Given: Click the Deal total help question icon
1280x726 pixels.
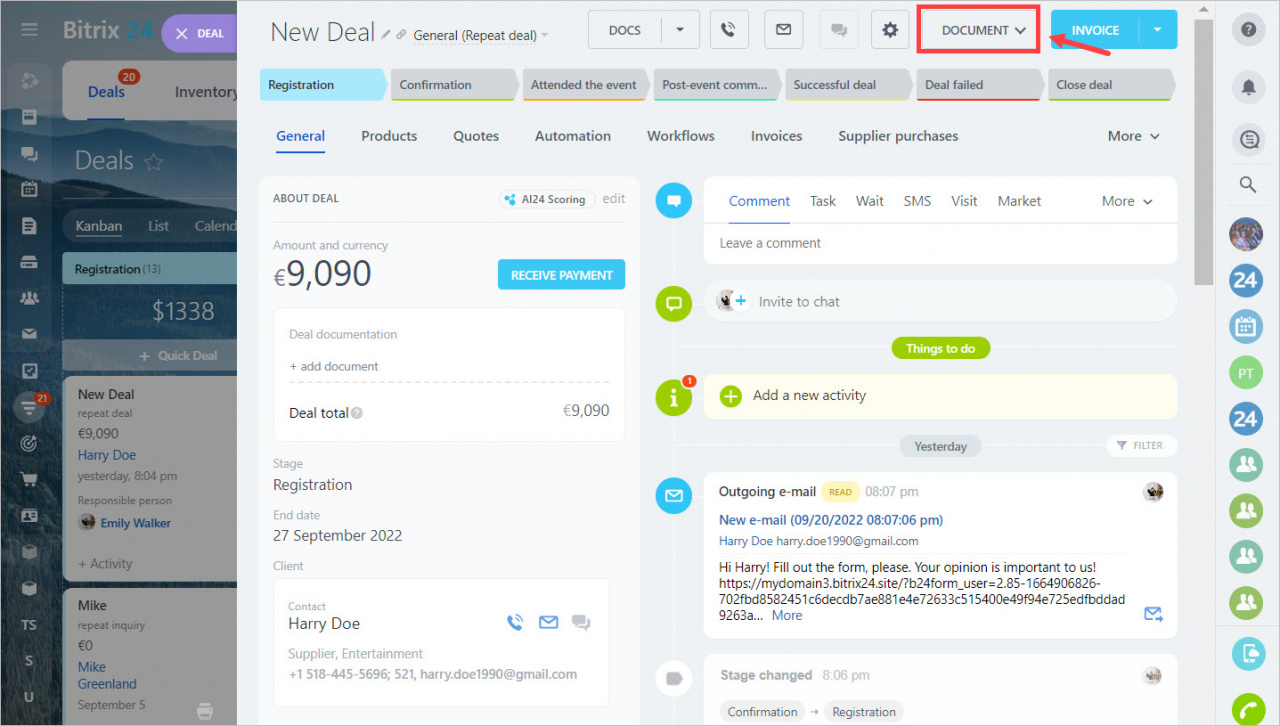Looking at the screenshot, I should 357,413.
